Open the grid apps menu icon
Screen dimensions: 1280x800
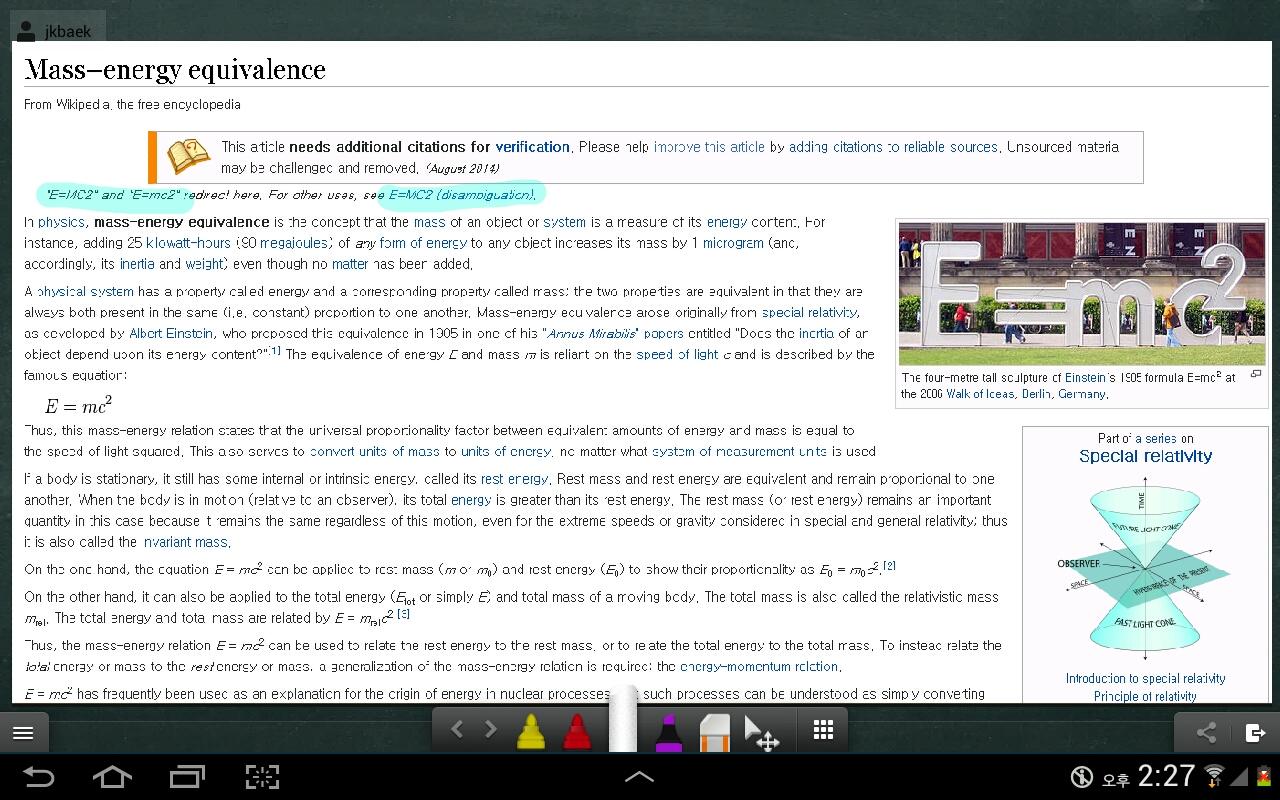(x=823, y=730)
